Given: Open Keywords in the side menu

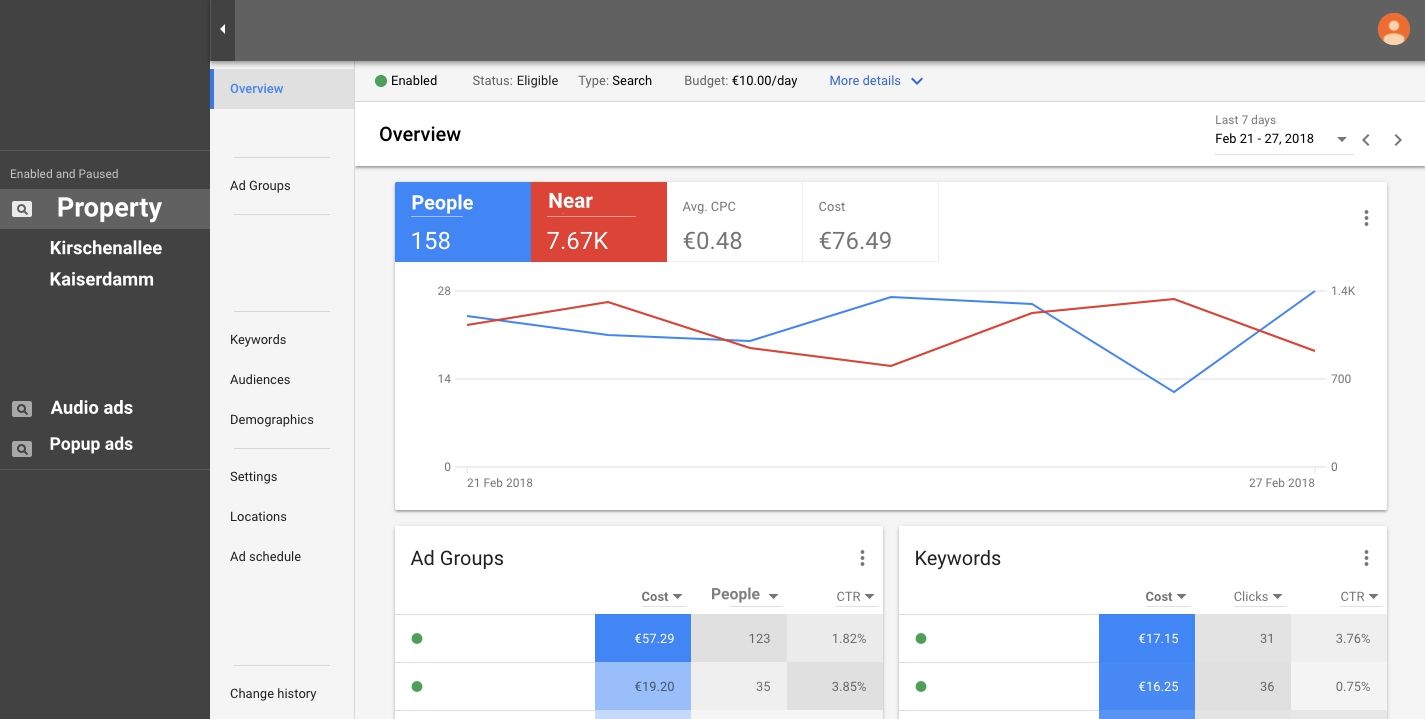Looking at the screenshot, I should point(258,340).
